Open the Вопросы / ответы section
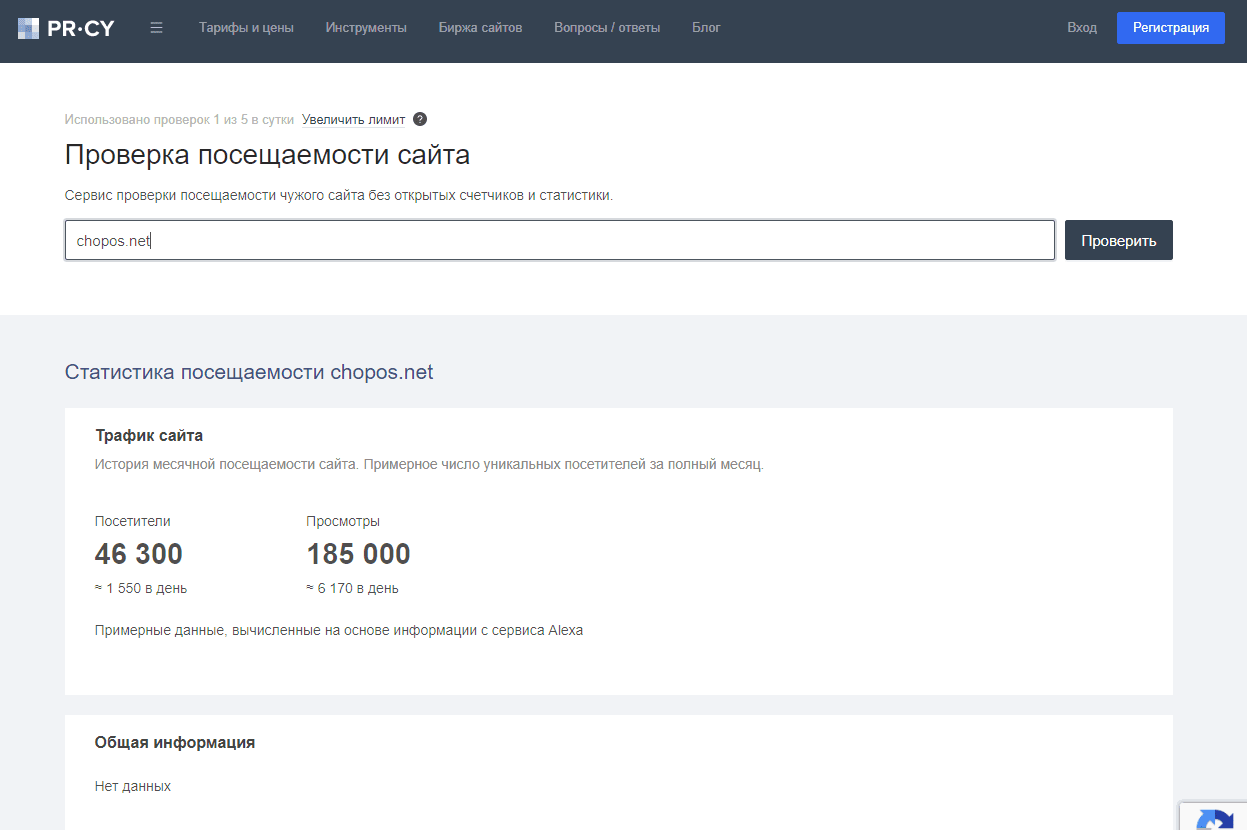Screen dimensions: 1247x830 (x=606, y=27)
